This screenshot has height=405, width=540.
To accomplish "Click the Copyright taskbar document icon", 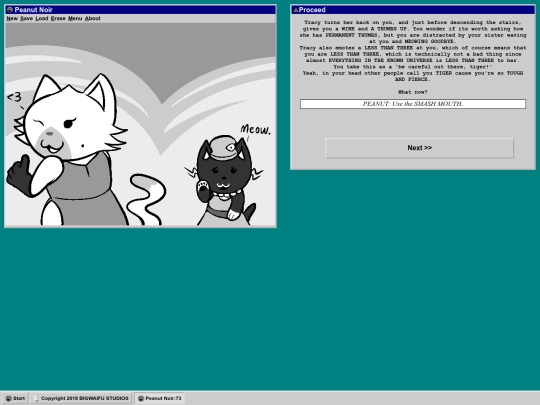I will click(x=37, y=398).
